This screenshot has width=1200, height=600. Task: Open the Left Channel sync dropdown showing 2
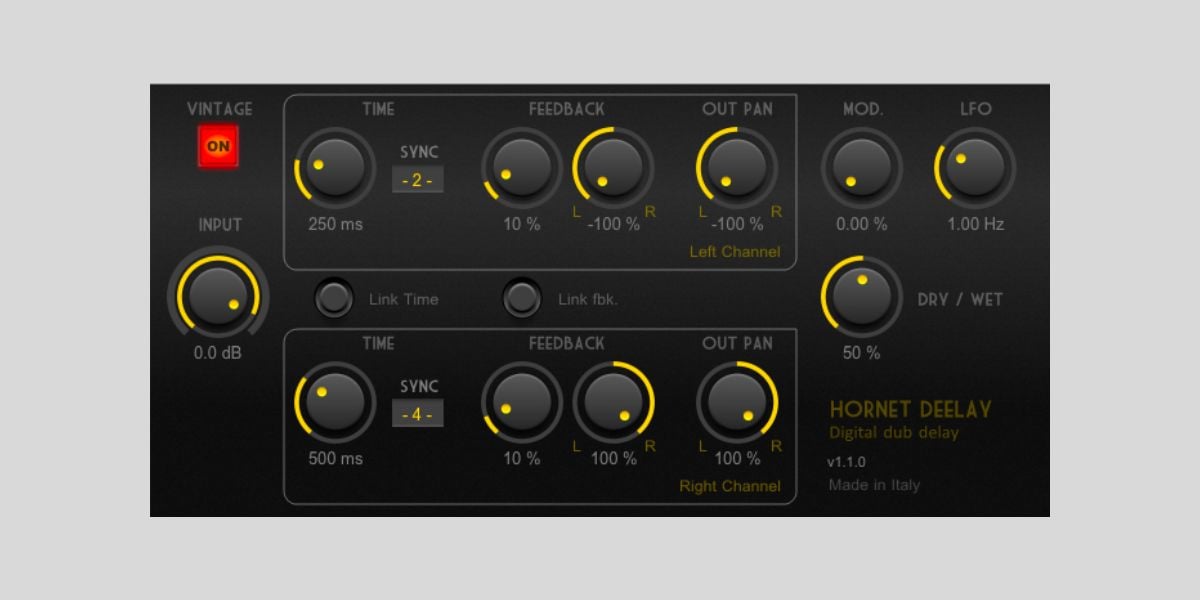click(x=417, y=180)
